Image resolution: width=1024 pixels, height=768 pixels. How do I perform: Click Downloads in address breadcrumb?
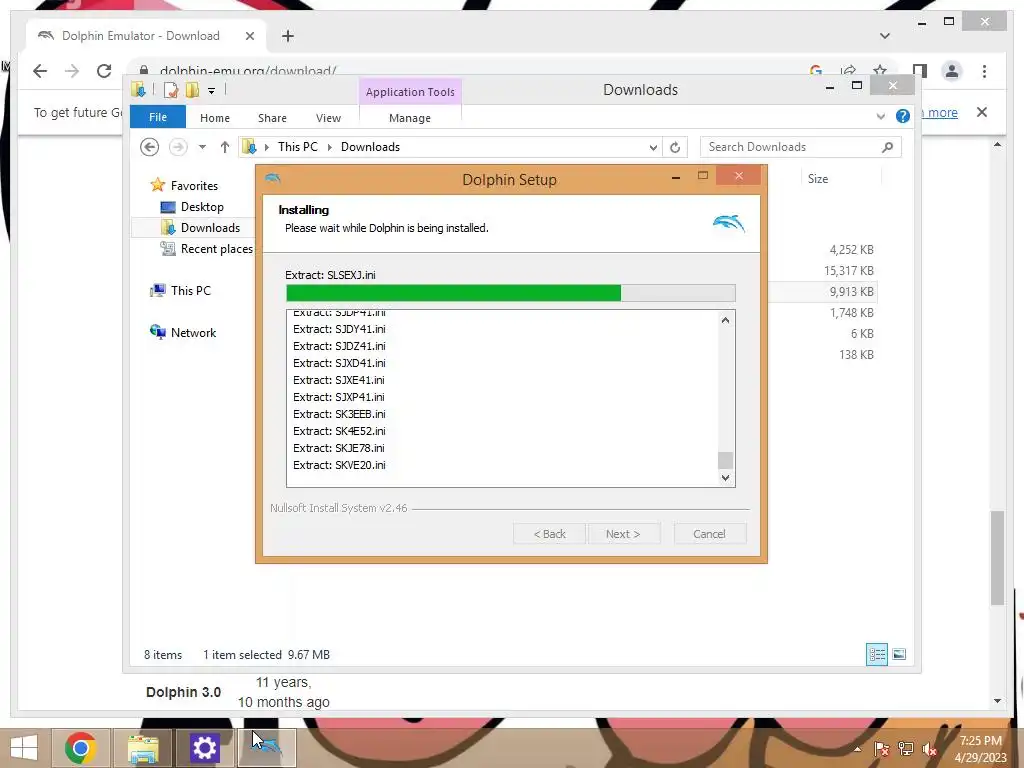(370, 147)
